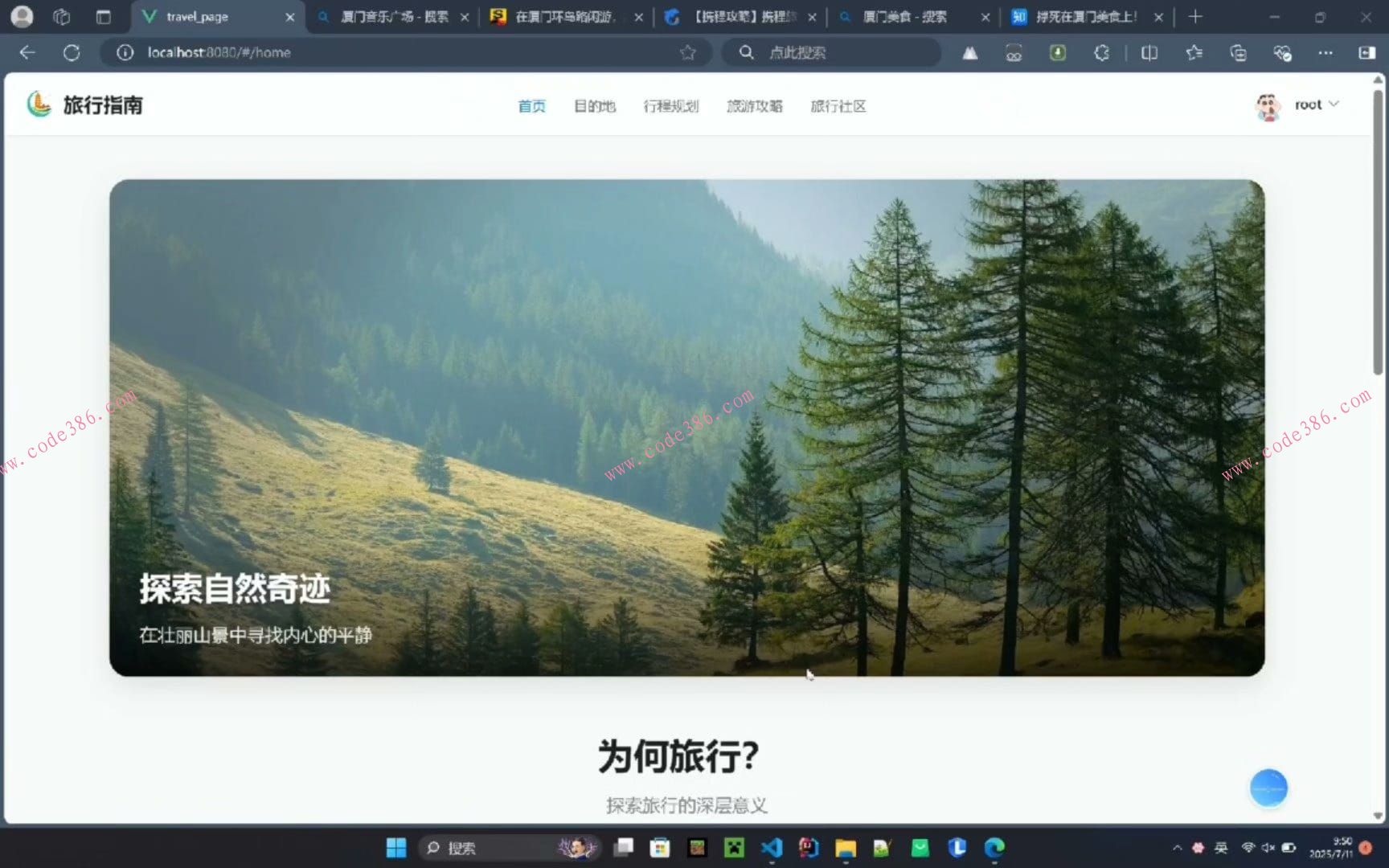Click the 首页 highlighted navigation link
1389x868 pixels.
tap(531, 106)
